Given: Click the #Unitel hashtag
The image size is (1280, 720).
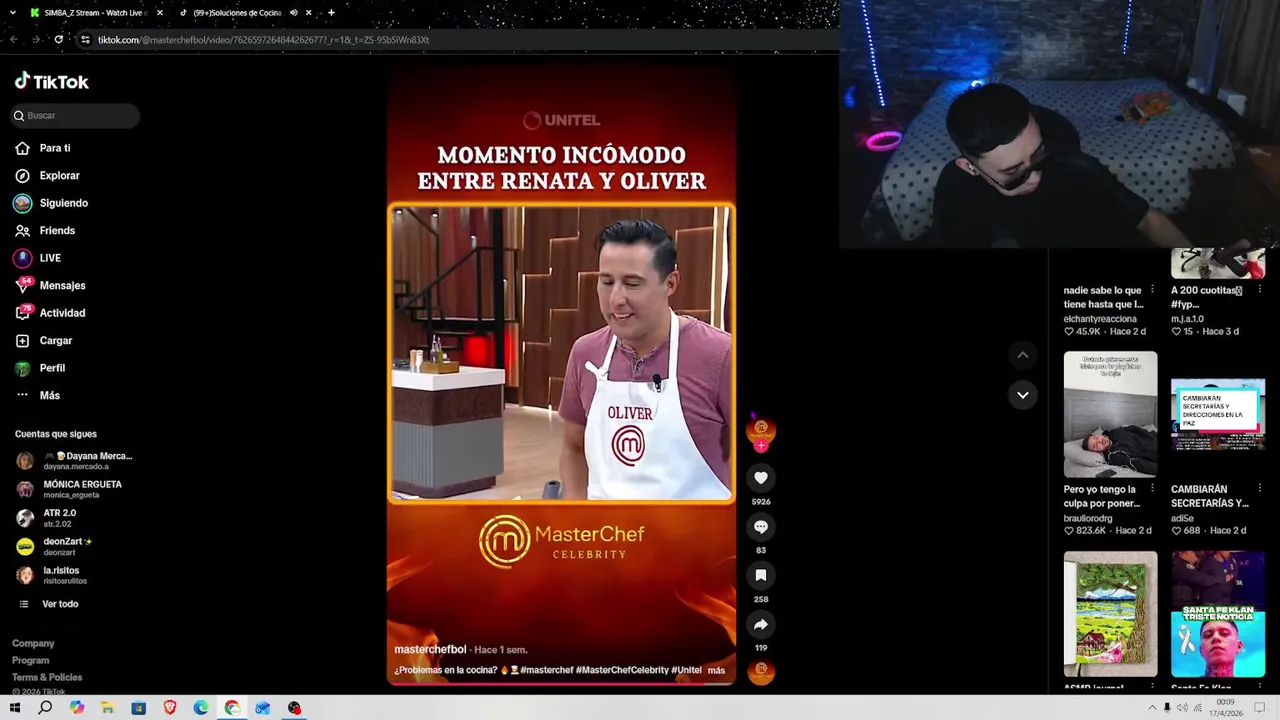Looking at the screenshot, I should click(686, 670).
